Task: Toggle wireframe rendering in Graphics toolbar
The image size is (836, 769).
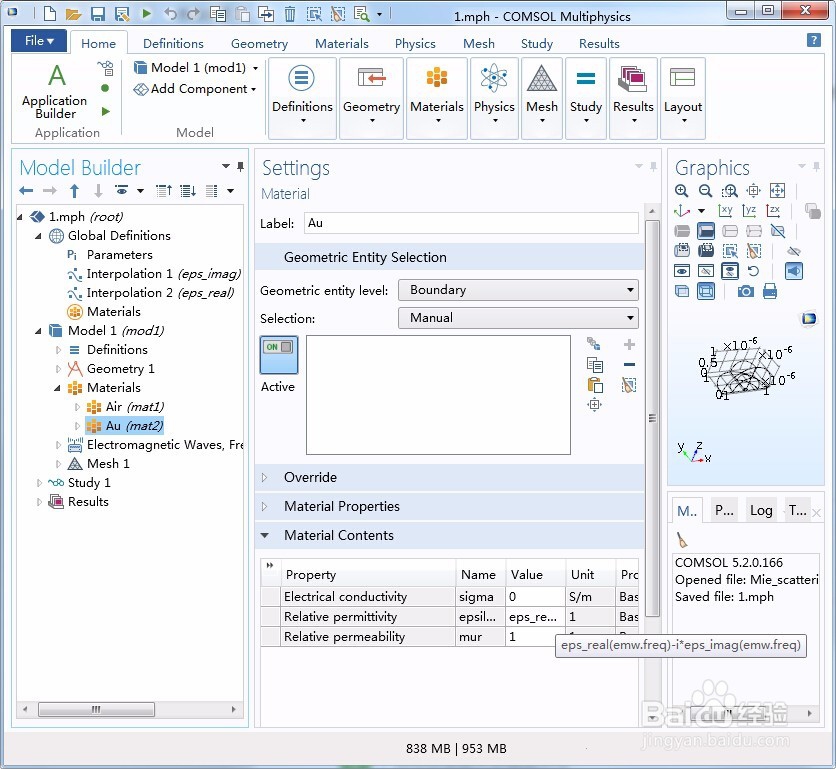Action: (706, 291)
